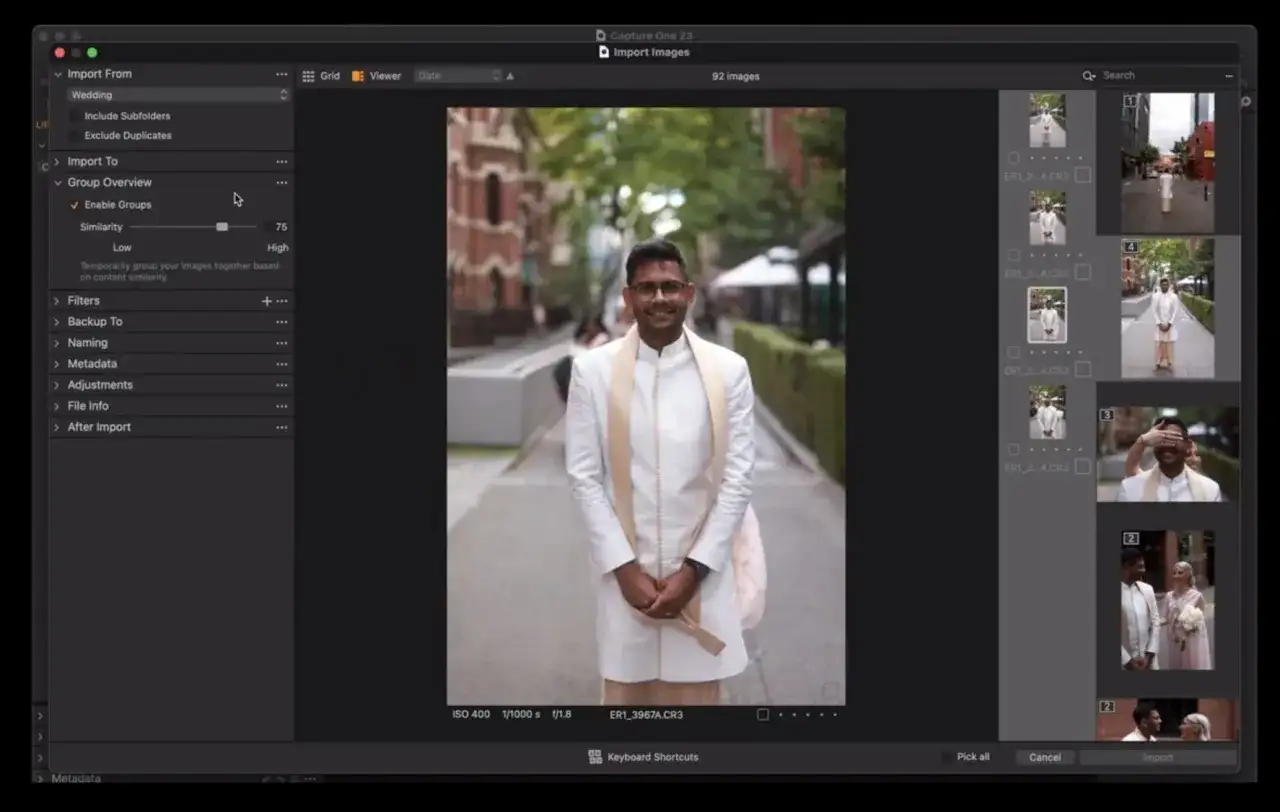Click the Similarity value field showing 75
1280x812 pixels.
[x=281, y=227]
